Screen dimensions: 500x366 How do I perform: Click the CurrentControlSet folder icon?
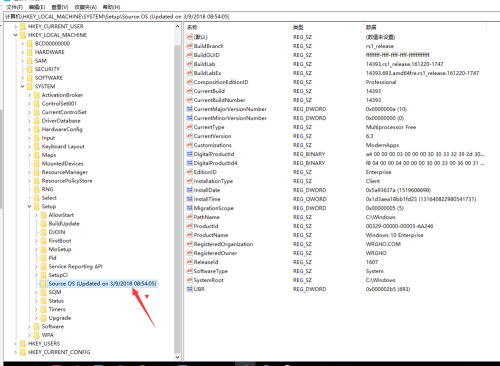(37, 112)
